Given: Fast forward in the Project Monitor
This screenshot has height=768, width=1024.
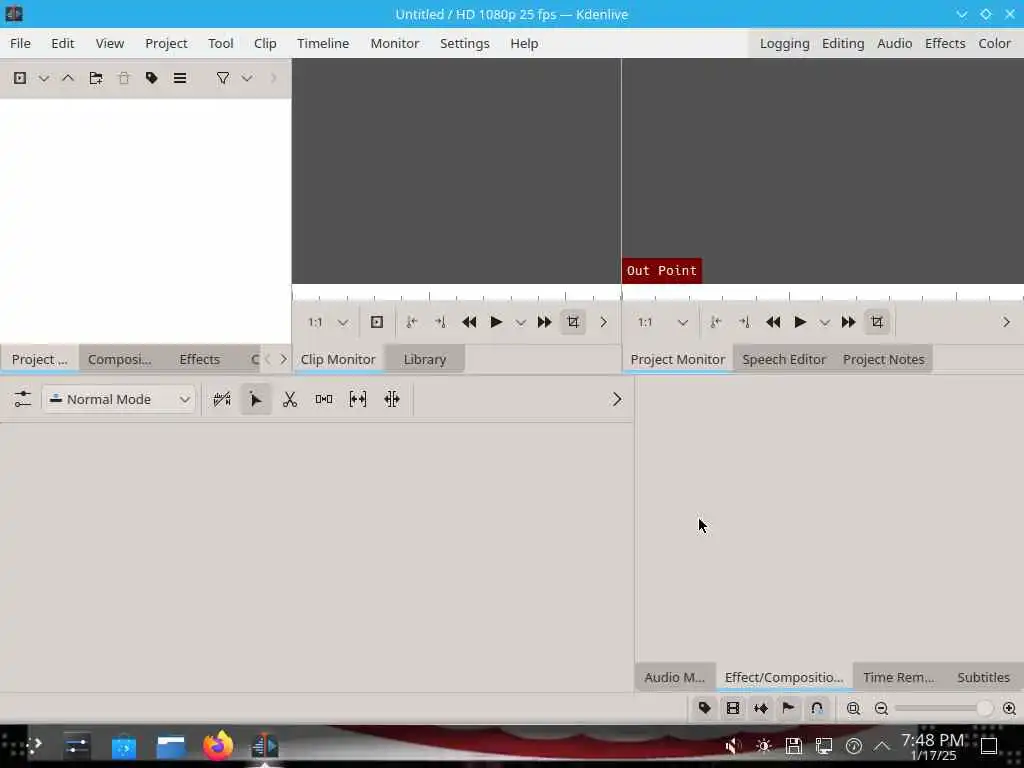Looking at the screenshot, I should click(x=848, y=322).
